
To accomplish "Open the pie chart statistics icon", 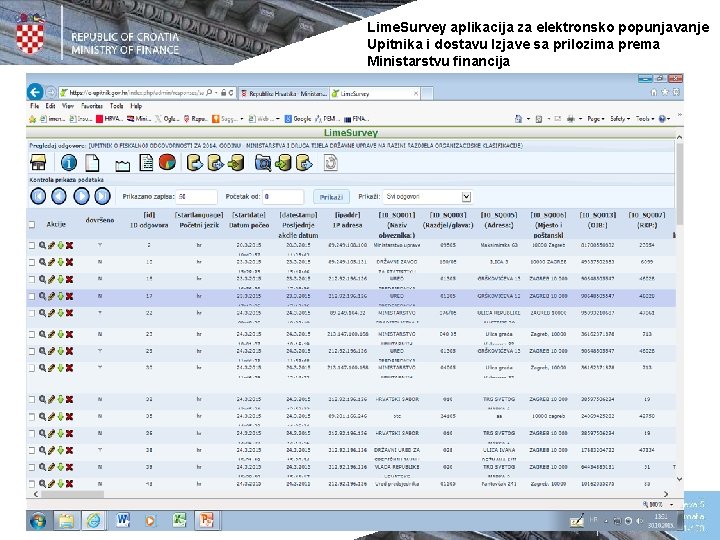I will tap(167, 162).
